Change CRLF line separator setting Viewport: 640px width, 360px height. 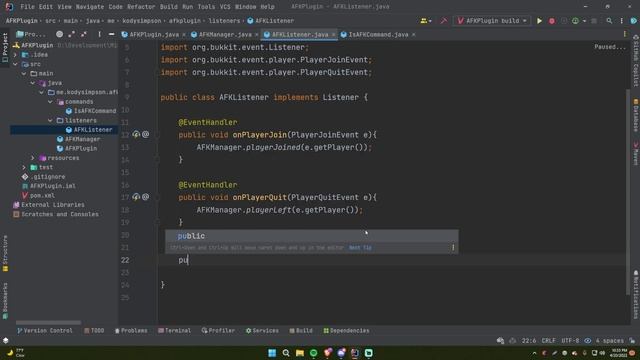(x=548, y=341)
